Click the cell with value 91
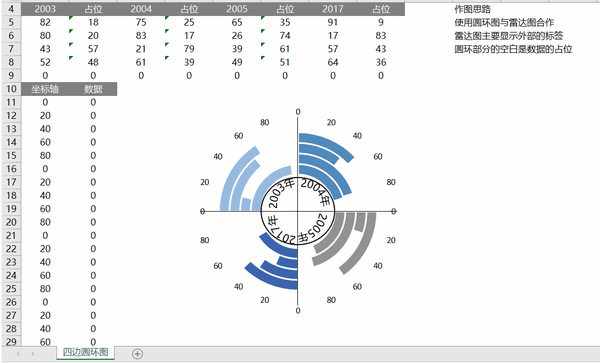Screen dimensions: 600x363 [x=333, y=22]
